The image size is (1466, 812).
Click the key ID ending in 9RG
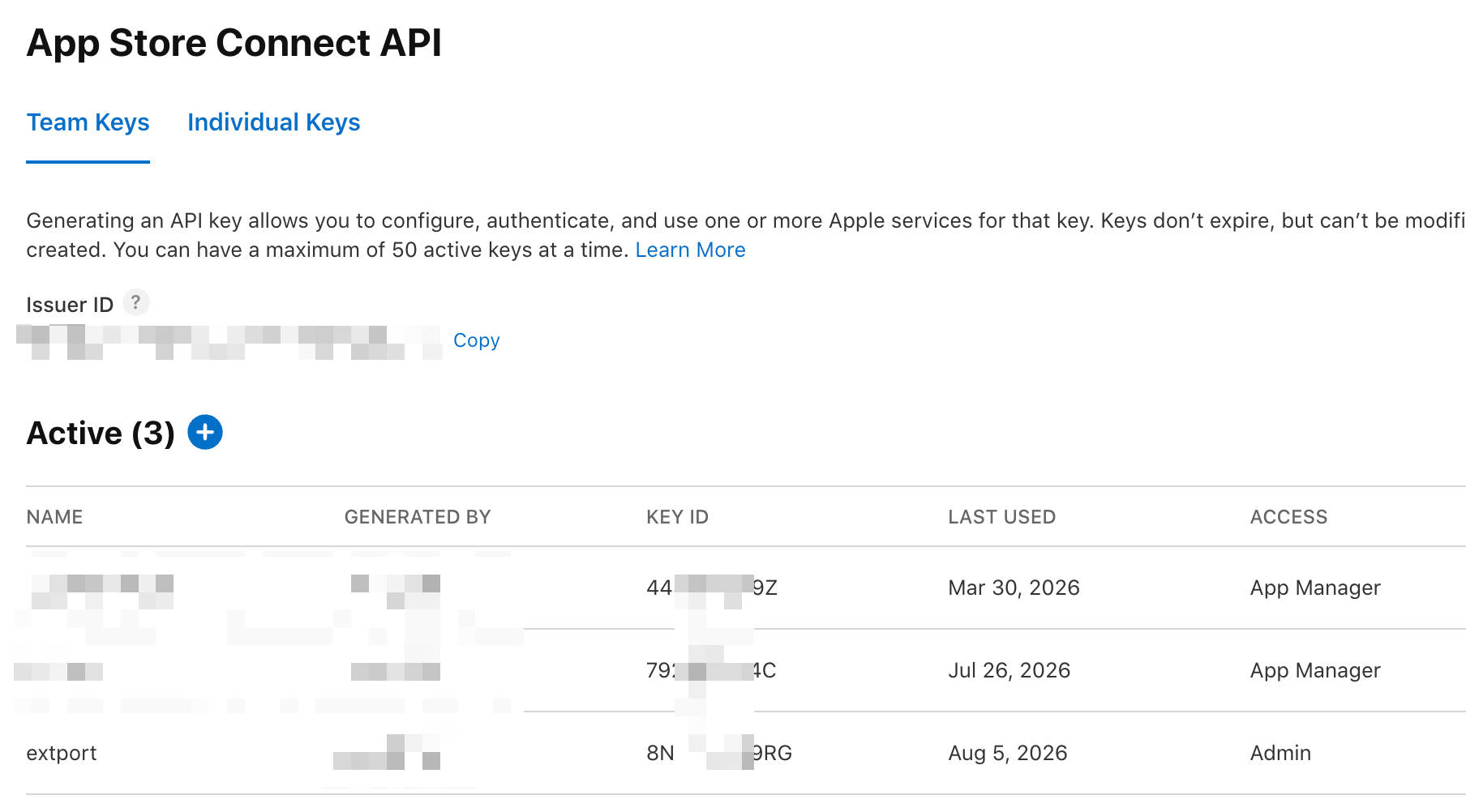coord(719,753)
